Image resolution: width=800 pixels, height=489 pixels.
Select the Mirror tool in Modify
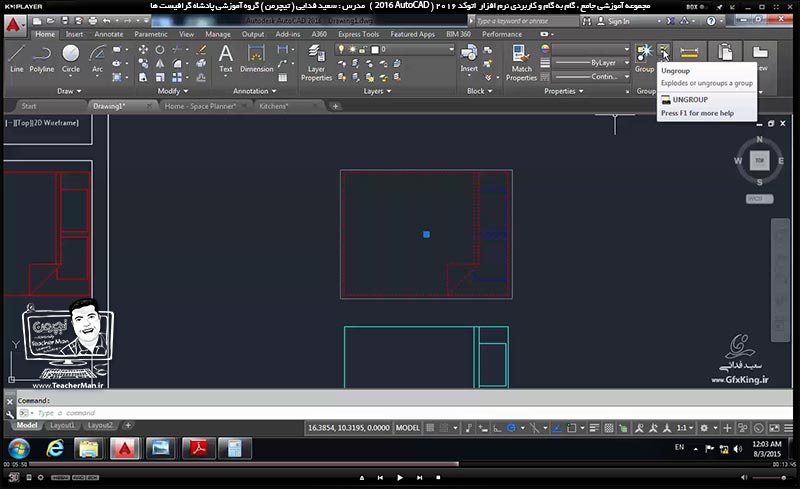click(x=160, y=63)
